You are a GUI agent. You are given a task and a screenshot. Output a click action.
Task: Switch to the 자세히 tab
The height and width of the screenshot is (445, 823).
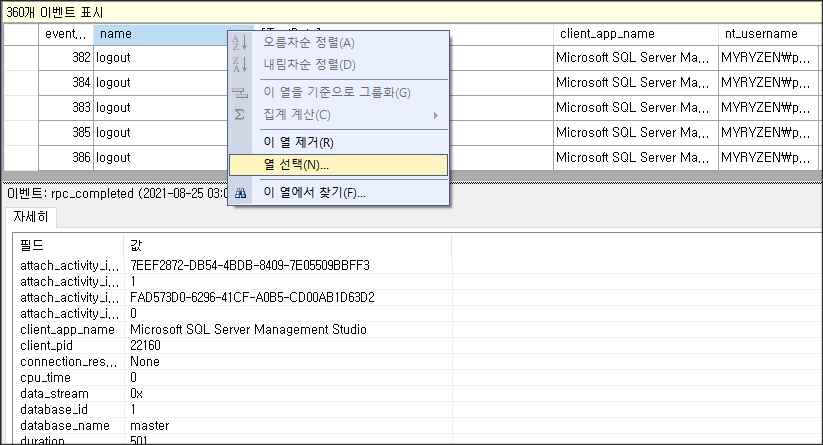[30, 217]
